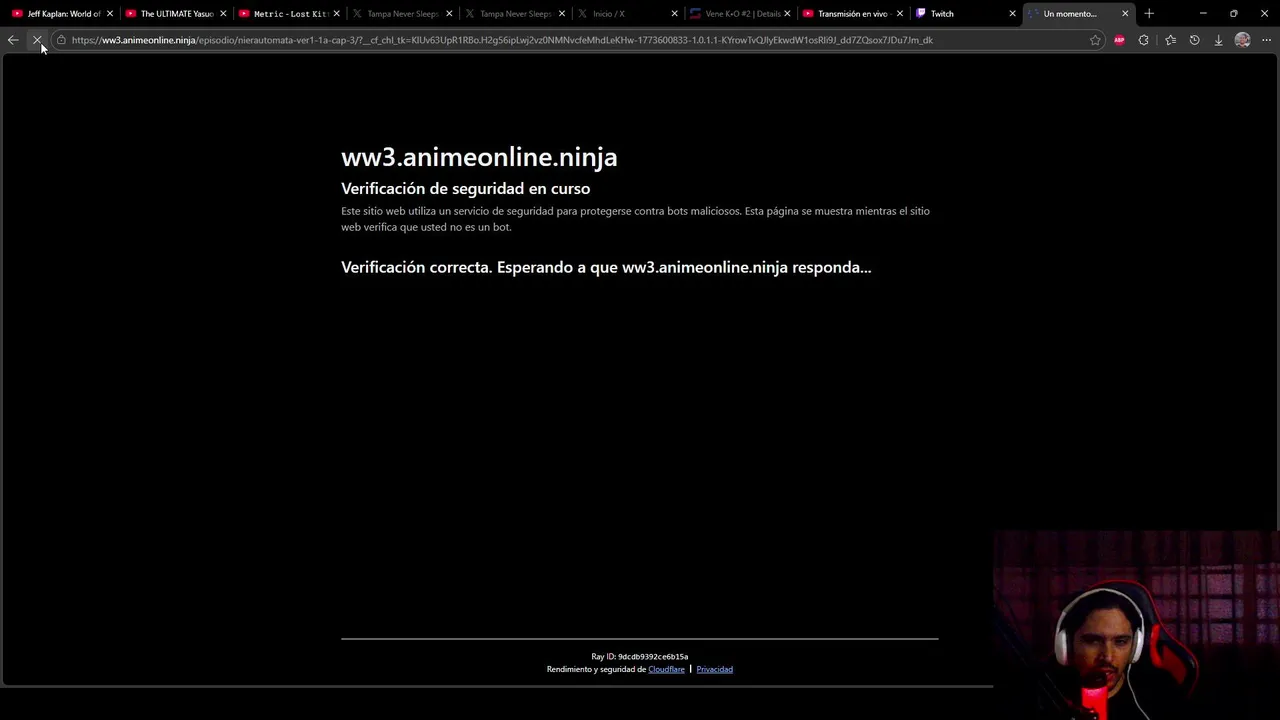Open a new tab with plus button
The height and width of the screenshot is (720, 1280).
click(x=1149, y=14)
